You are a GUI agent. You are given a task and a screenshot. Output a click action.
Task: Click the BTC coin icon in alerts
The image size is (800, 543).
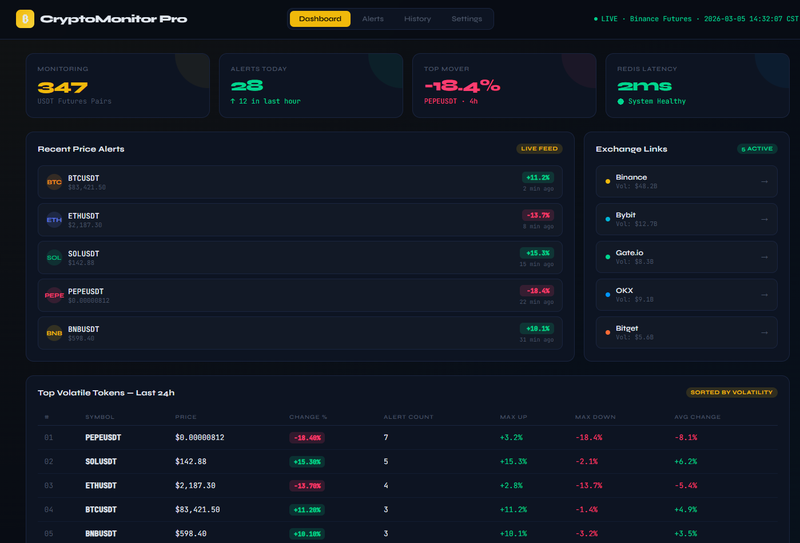click(x=54, y=182)
